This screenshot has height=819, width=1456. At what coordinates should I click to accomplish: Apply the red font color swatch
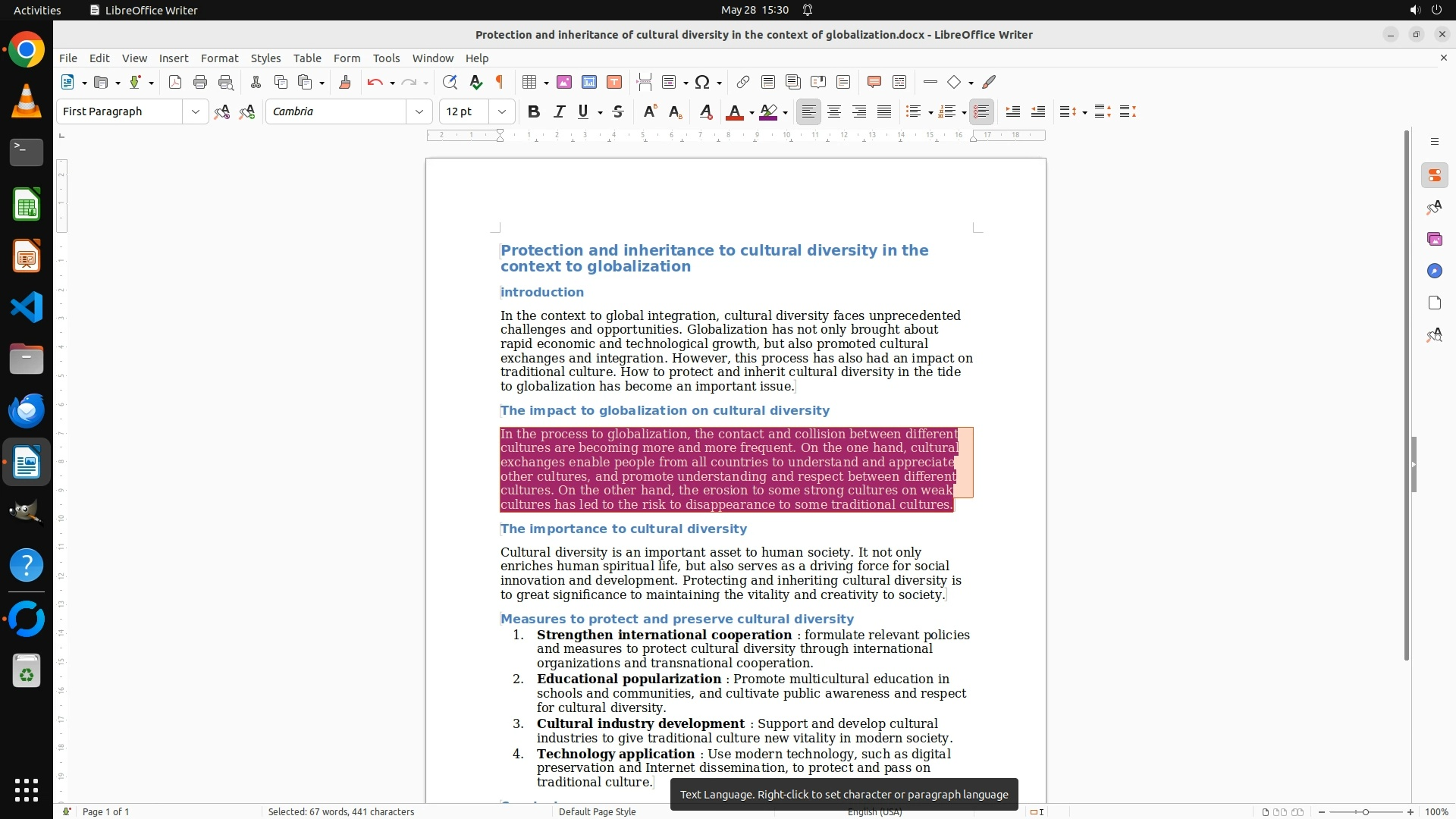(x=734, y=111)
